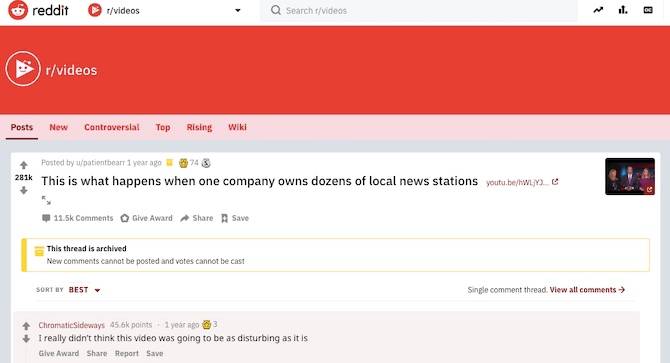The image size is (670, 363).
Task: Click the comment's '1 year ago' timestamp
Action: coord(182,325)
